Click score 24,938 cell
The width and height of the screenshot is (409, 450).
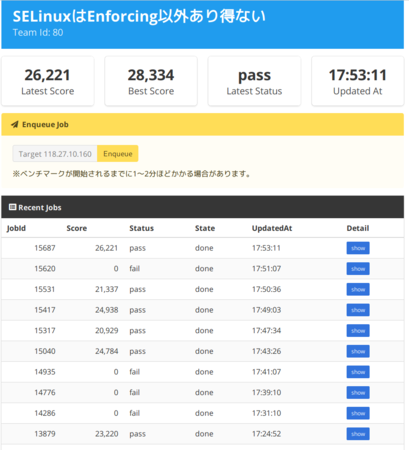107,310
